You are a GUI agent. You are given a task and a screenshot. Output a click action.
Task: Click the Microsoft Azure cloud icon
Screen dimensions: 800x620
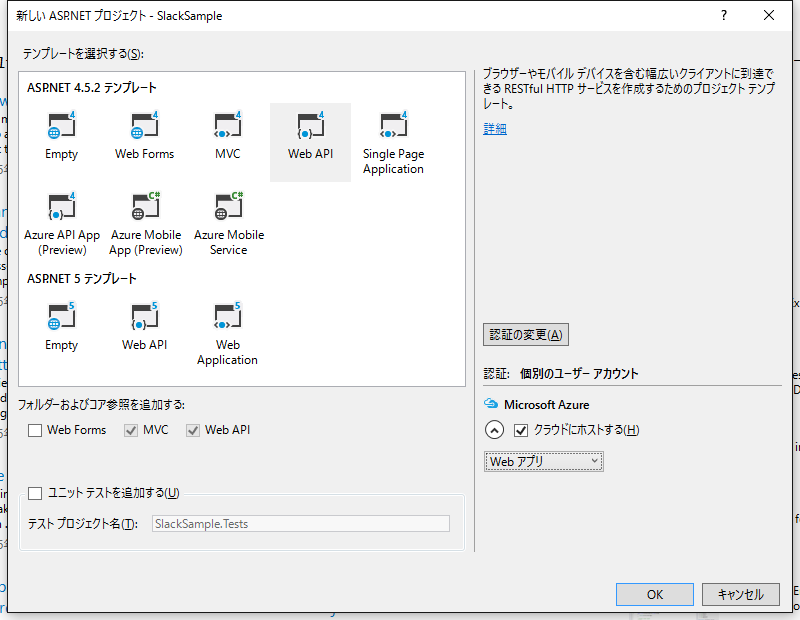tap(491, 404)
